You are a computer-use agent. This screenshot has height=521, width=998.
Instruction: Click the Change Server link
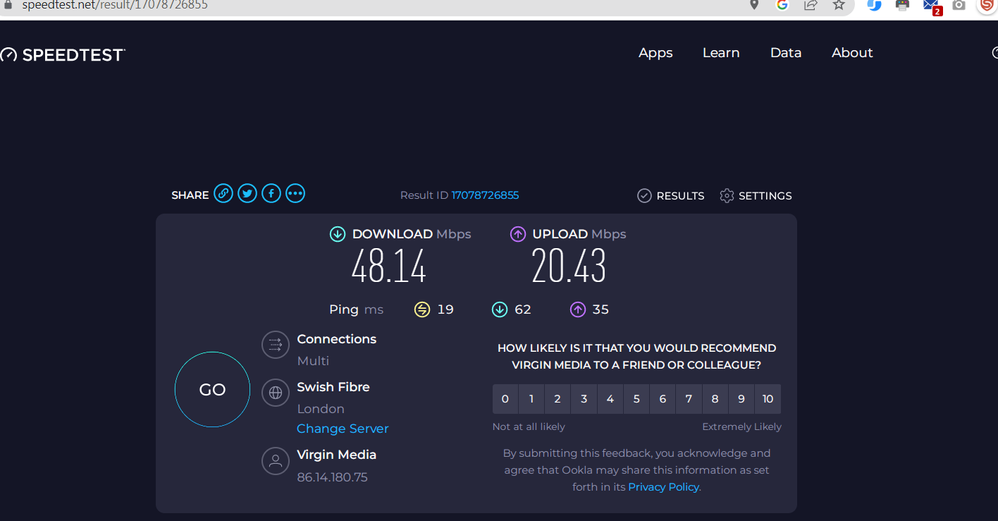pos(342,429)
